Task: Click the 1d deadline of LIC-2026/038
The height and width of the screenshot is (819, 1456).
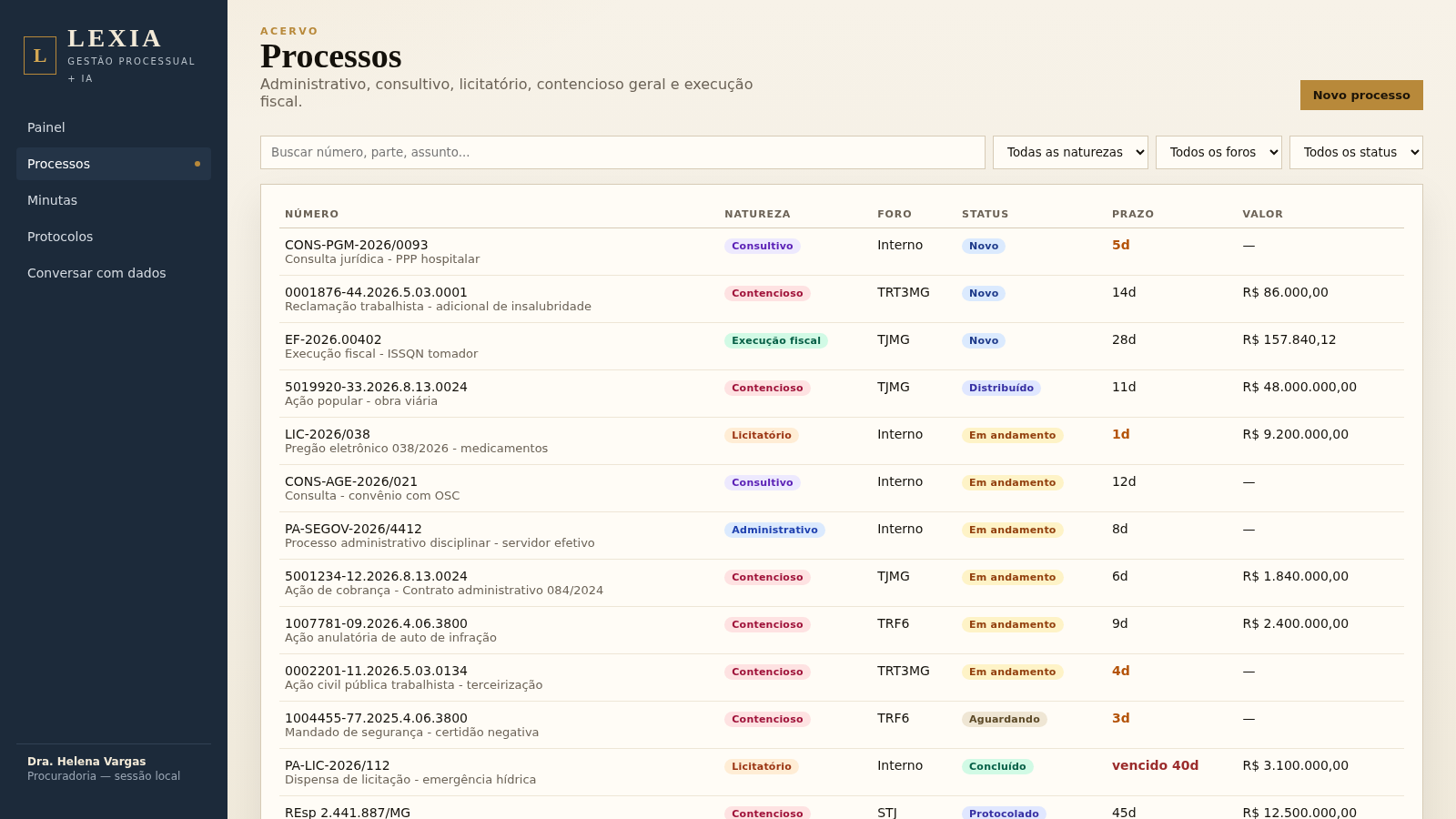Action: click(x=1121, y=434)
